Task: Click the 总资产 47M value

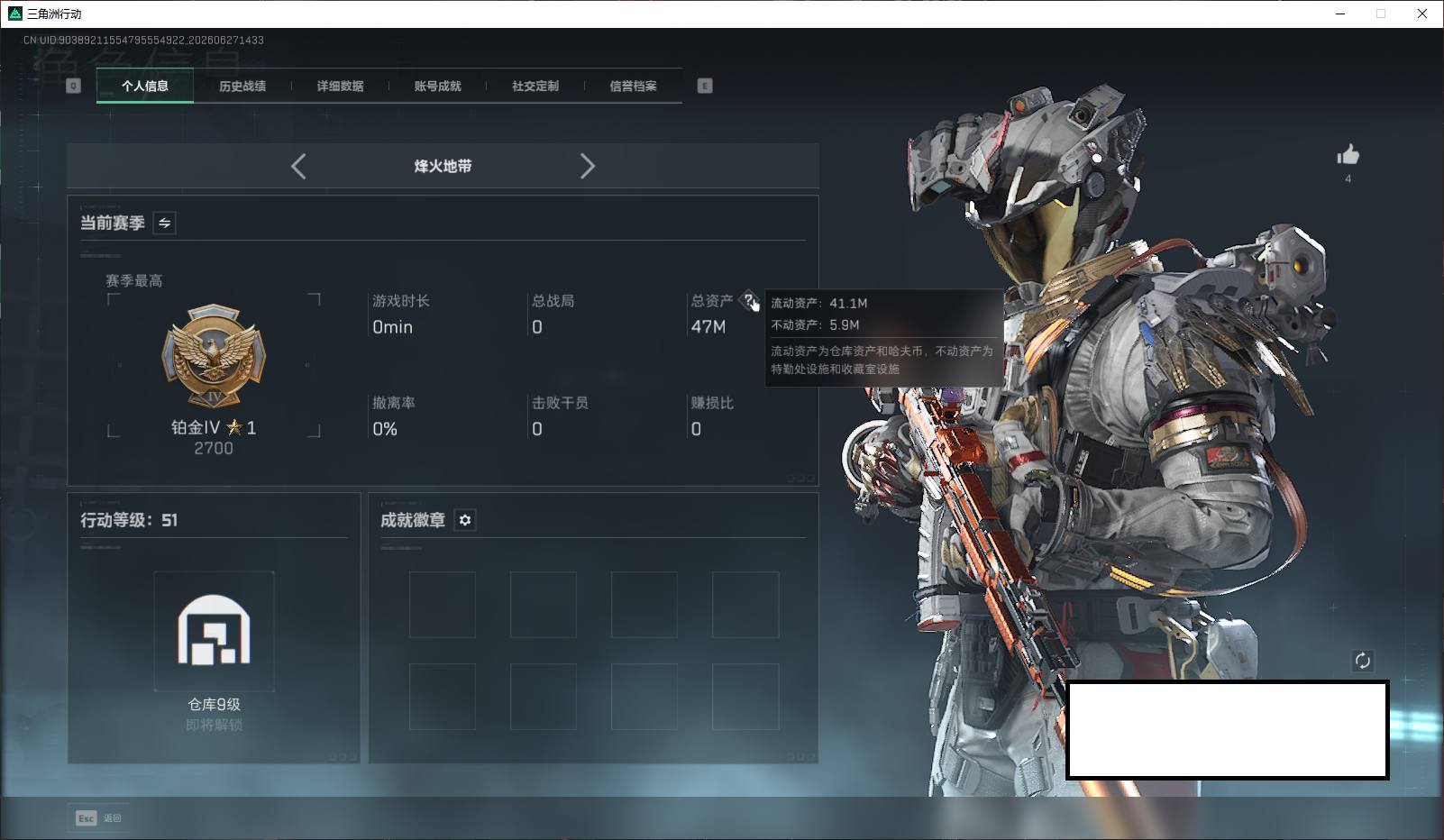Action: pos(708,327)
